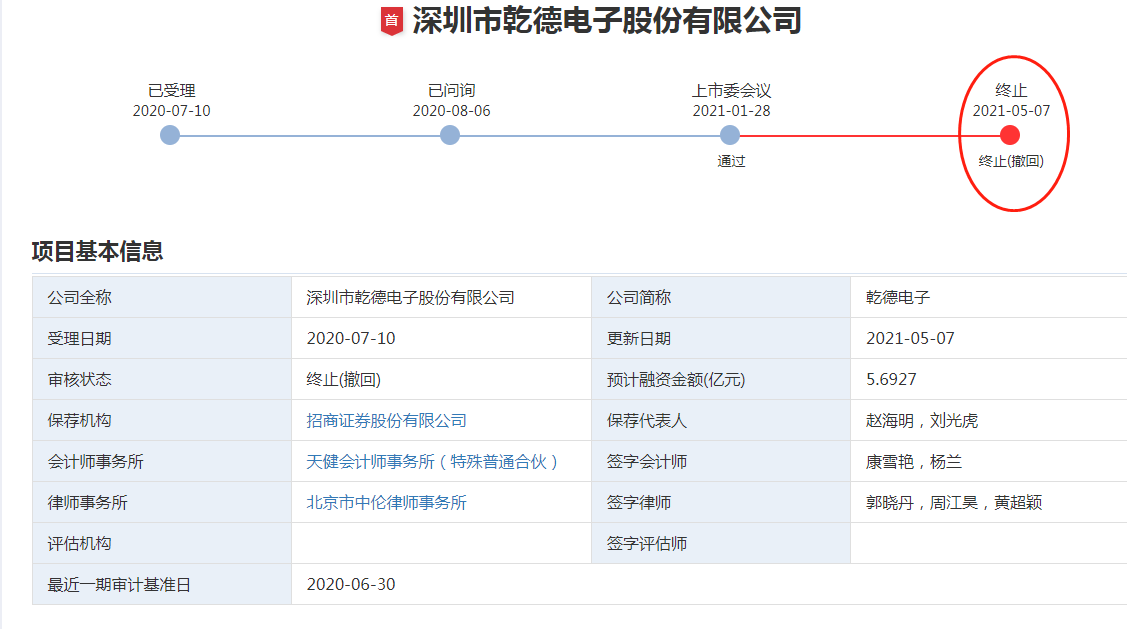The width and height of the screenshot is (1127, 629).
Task: Click the 深圳市乾德电子股份有限公司 page title
Action: [607, 21]
